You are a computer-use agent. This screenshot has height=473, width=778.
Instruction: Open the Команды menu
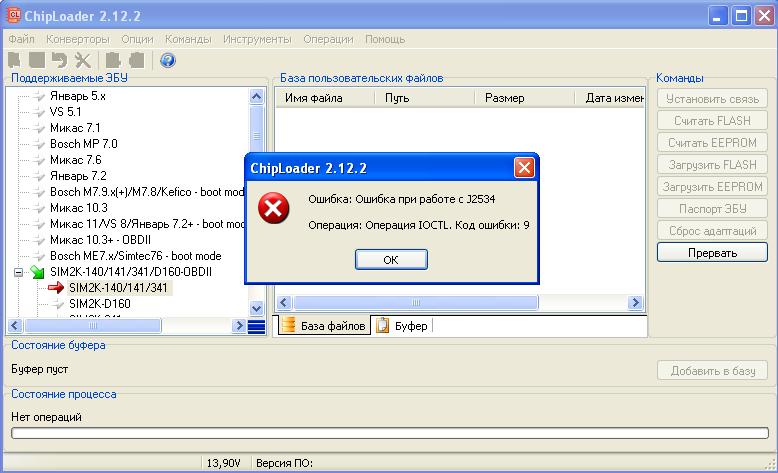tap(188, 39)
